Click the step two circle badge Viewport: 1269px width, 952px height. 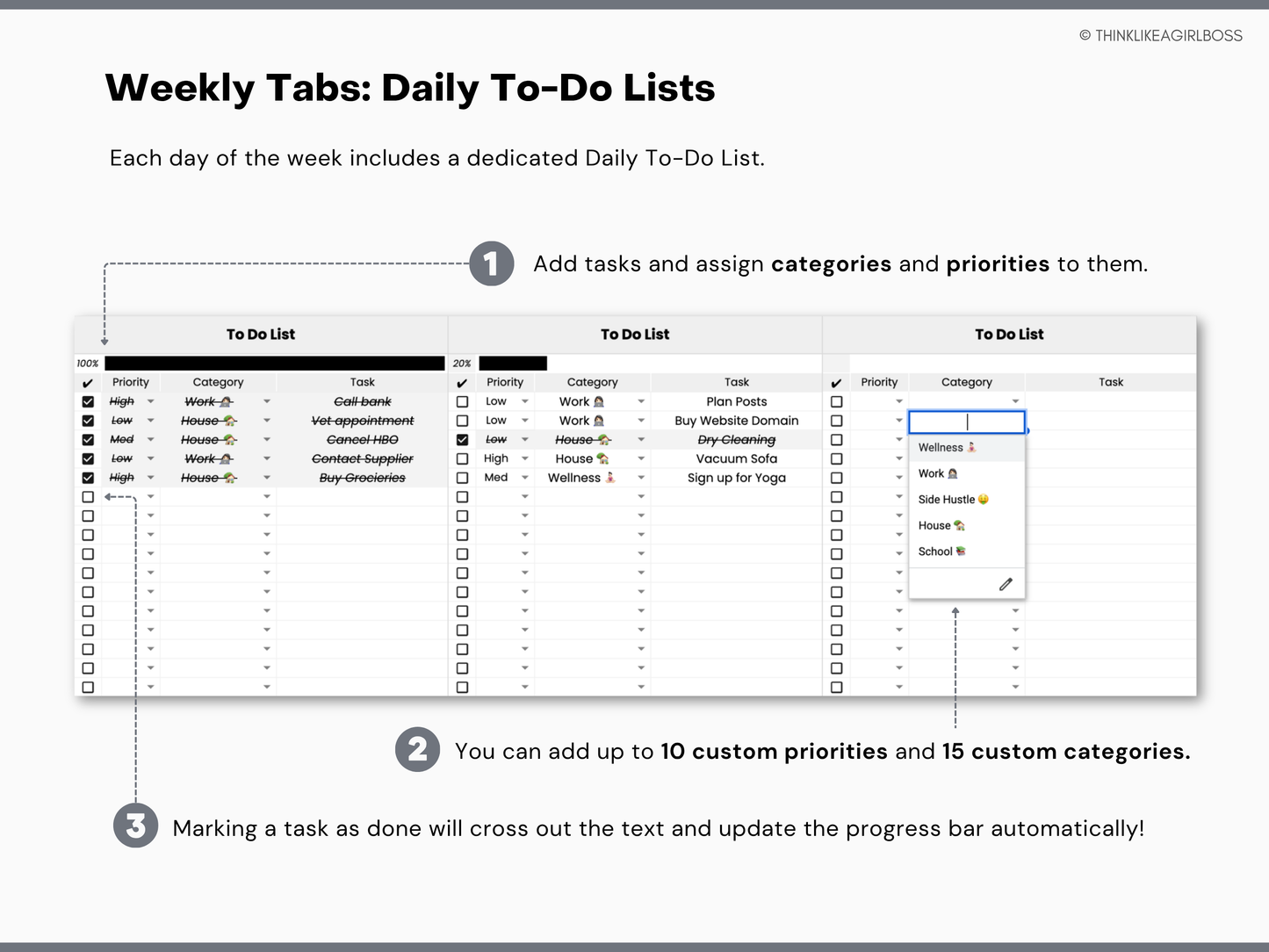[x=417, y=750]
